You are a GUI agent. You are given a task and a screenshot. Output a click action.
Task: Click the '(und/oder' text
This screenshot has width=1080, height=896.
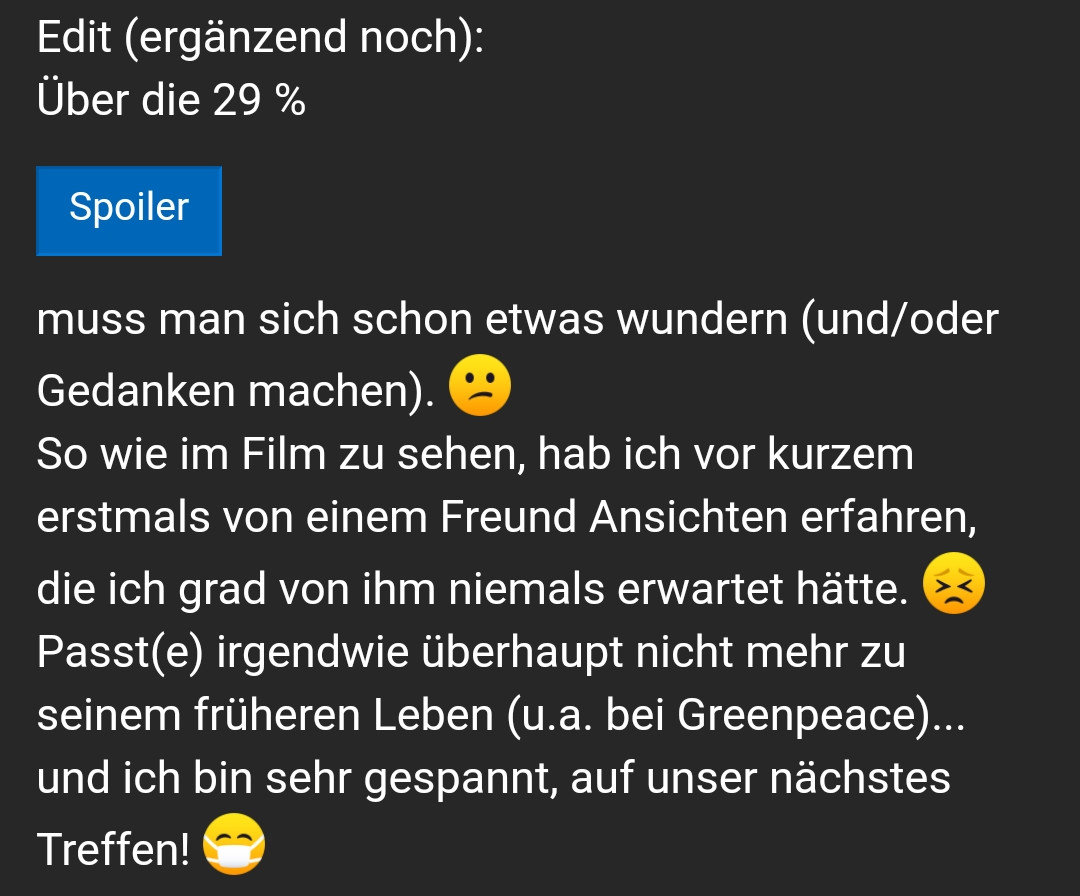click(900, 320)
